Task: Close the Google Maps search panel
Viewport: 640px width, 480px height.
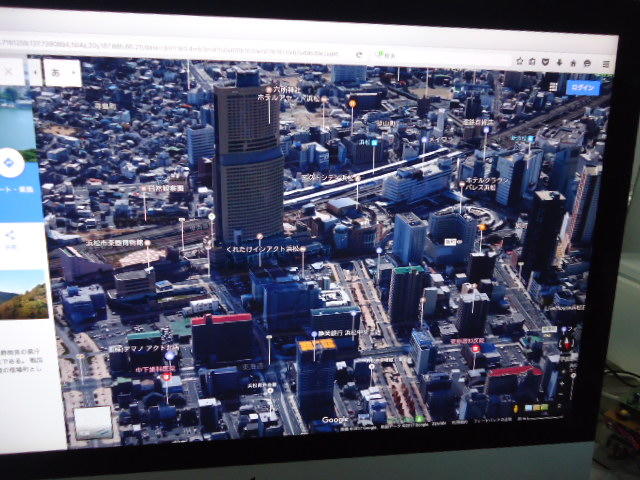Action: pos(9,71)
